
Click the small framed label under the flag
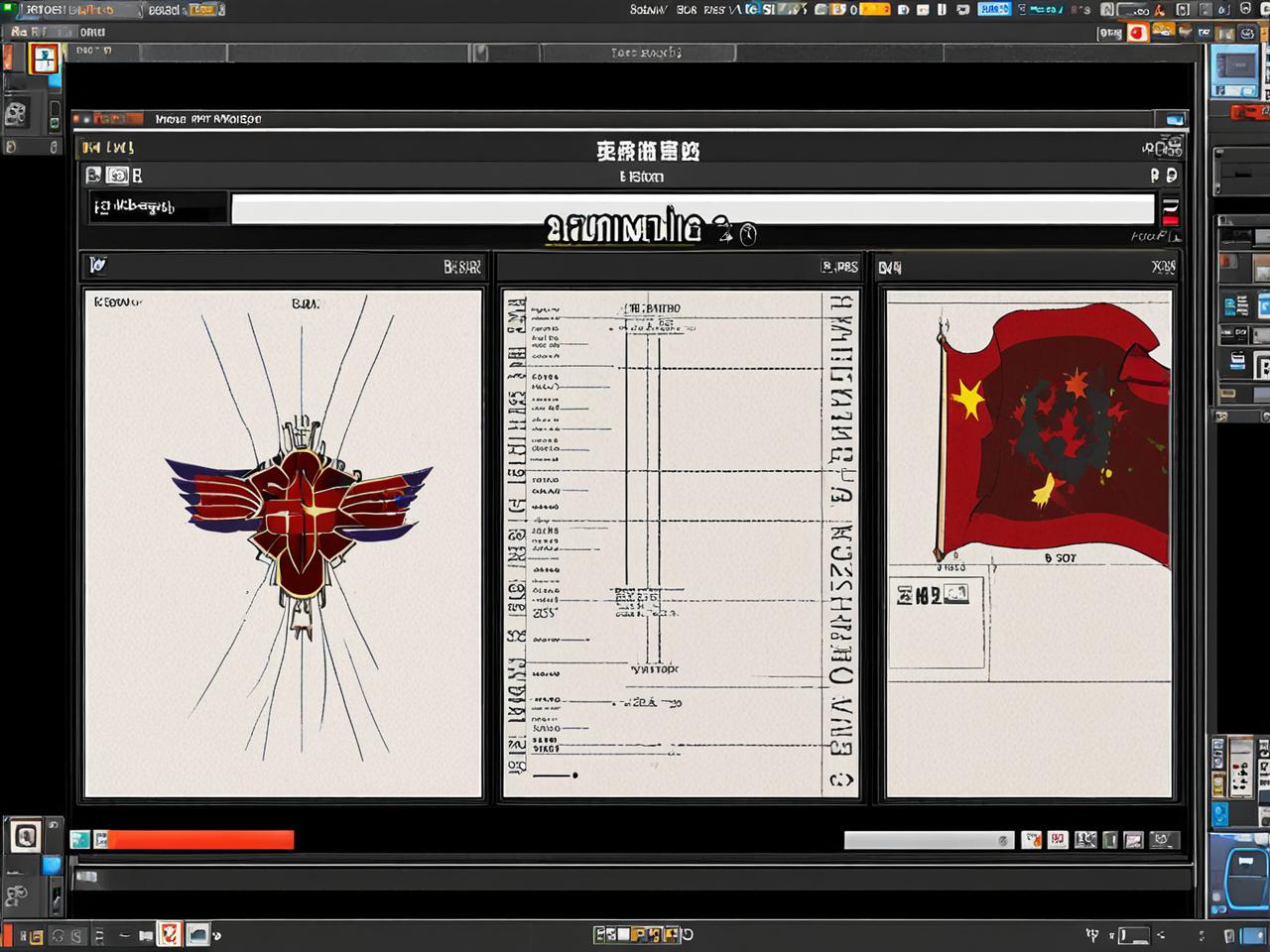933,595
